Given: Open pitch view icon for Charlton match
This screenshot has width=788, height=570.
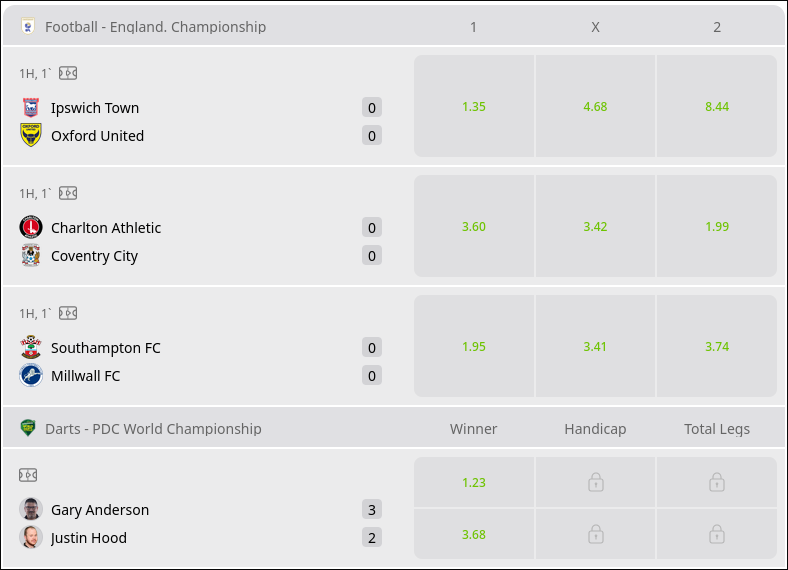Looking at the screenshot, I should 68,193.
